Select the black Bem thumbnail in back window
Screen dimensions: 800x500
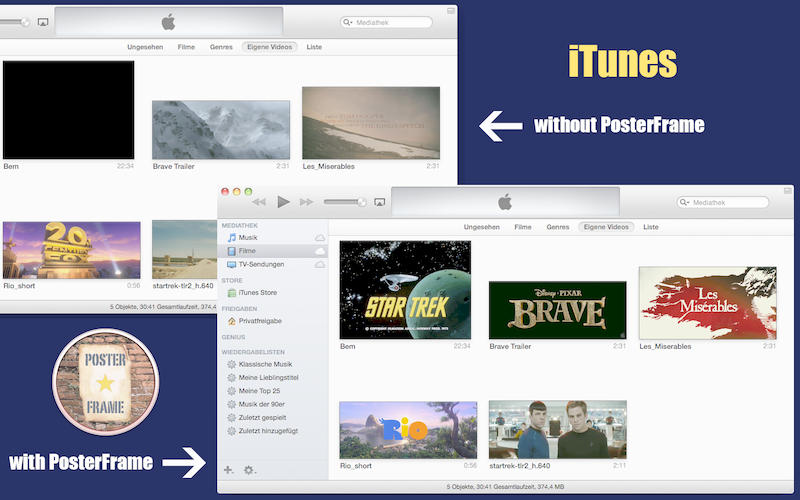tap(68, 110)
